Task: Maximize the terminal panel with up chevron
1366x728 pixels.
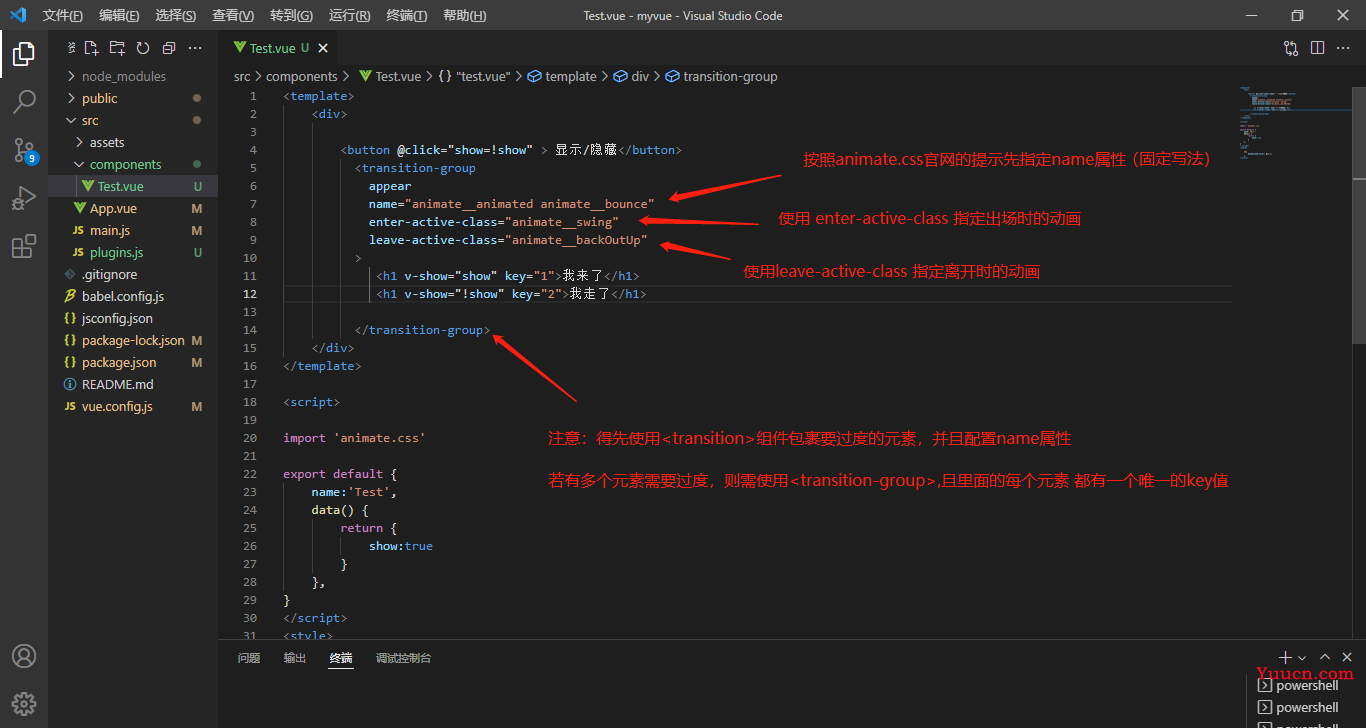Action: (1325, 657)
